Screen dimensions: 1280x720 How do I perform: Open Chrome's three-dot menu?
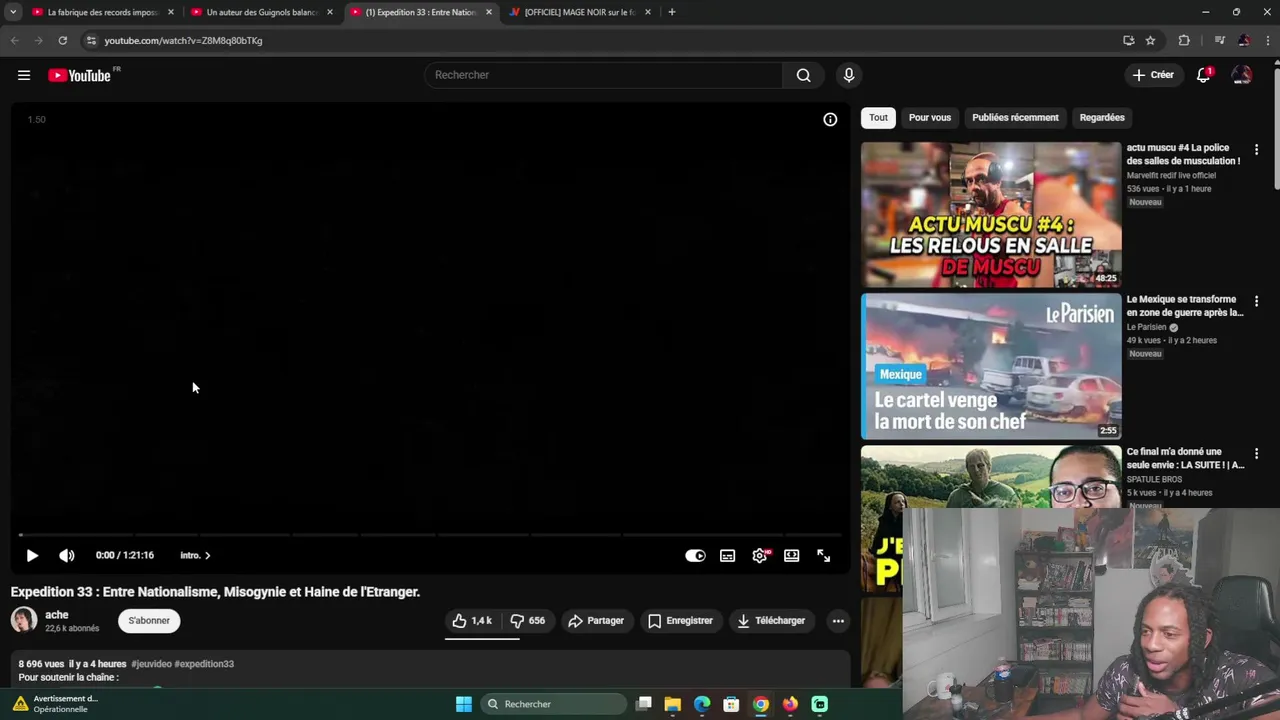click(1267, 40)
